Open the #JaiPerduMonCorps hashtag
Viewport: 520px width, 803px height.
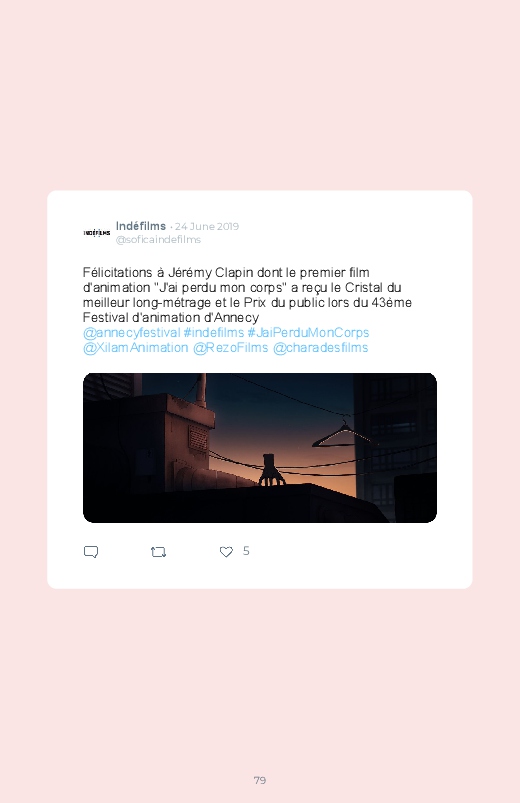coord(308,333)
